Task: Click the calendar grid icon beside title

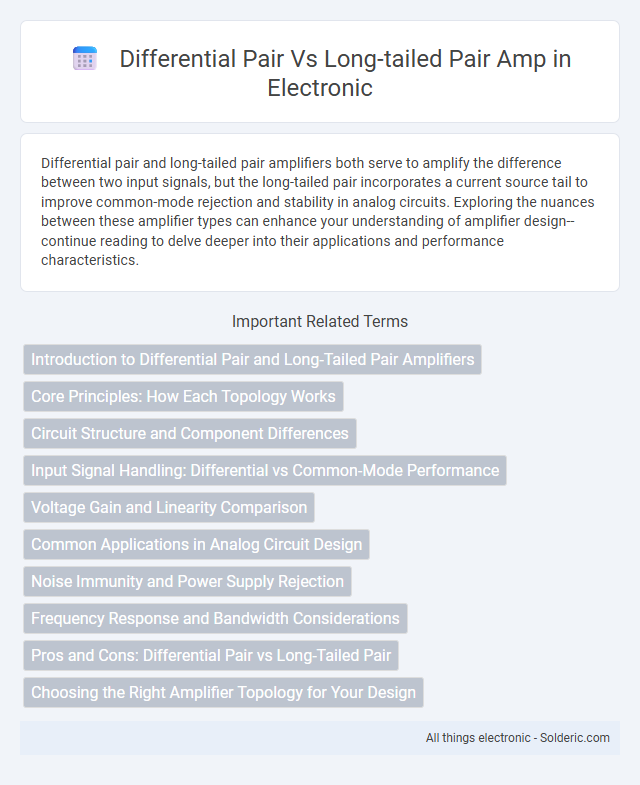Action: [85, 59]
